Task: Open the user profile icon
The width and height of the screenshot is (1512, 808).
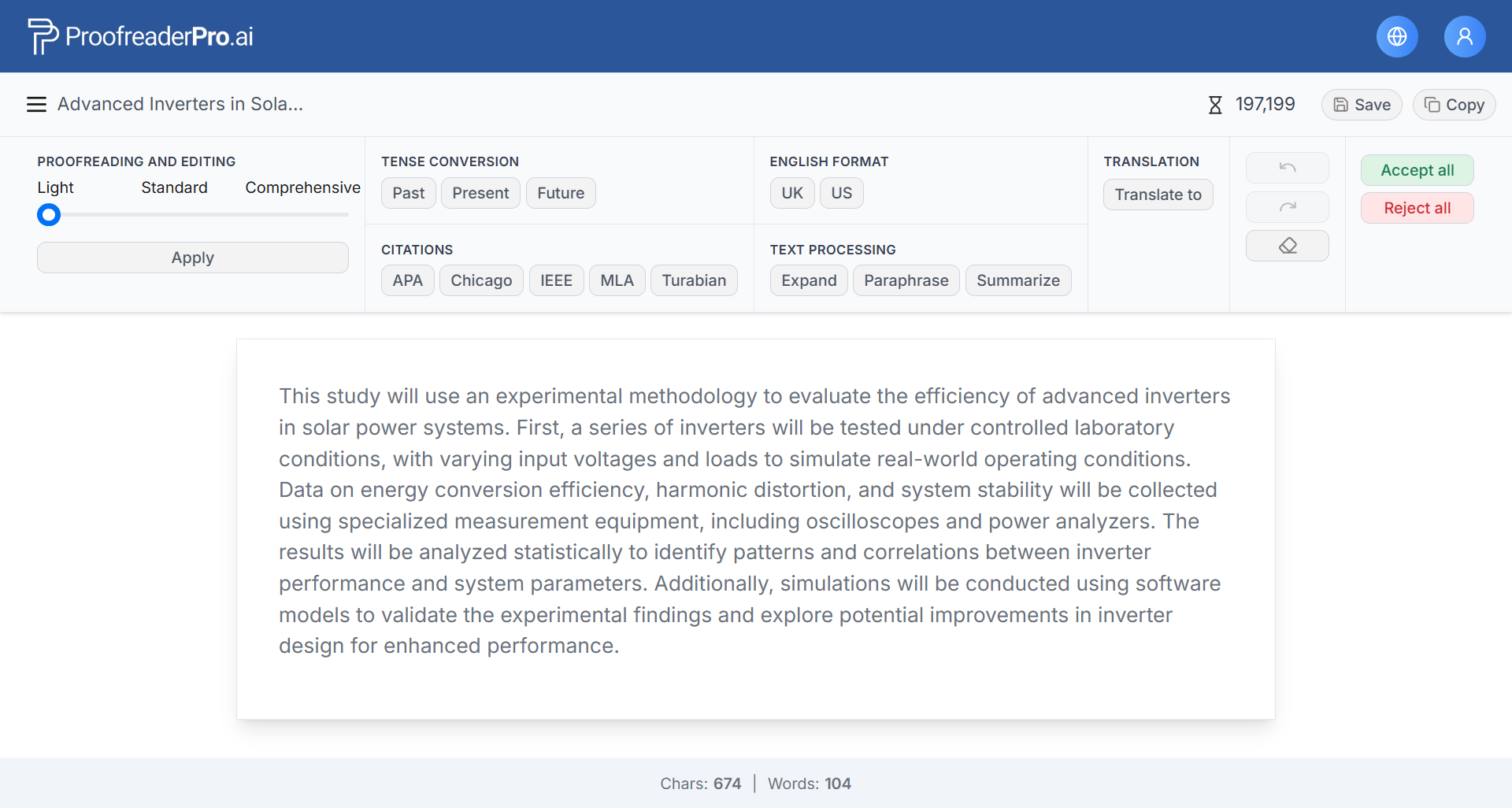Action: pos(1465,36)
